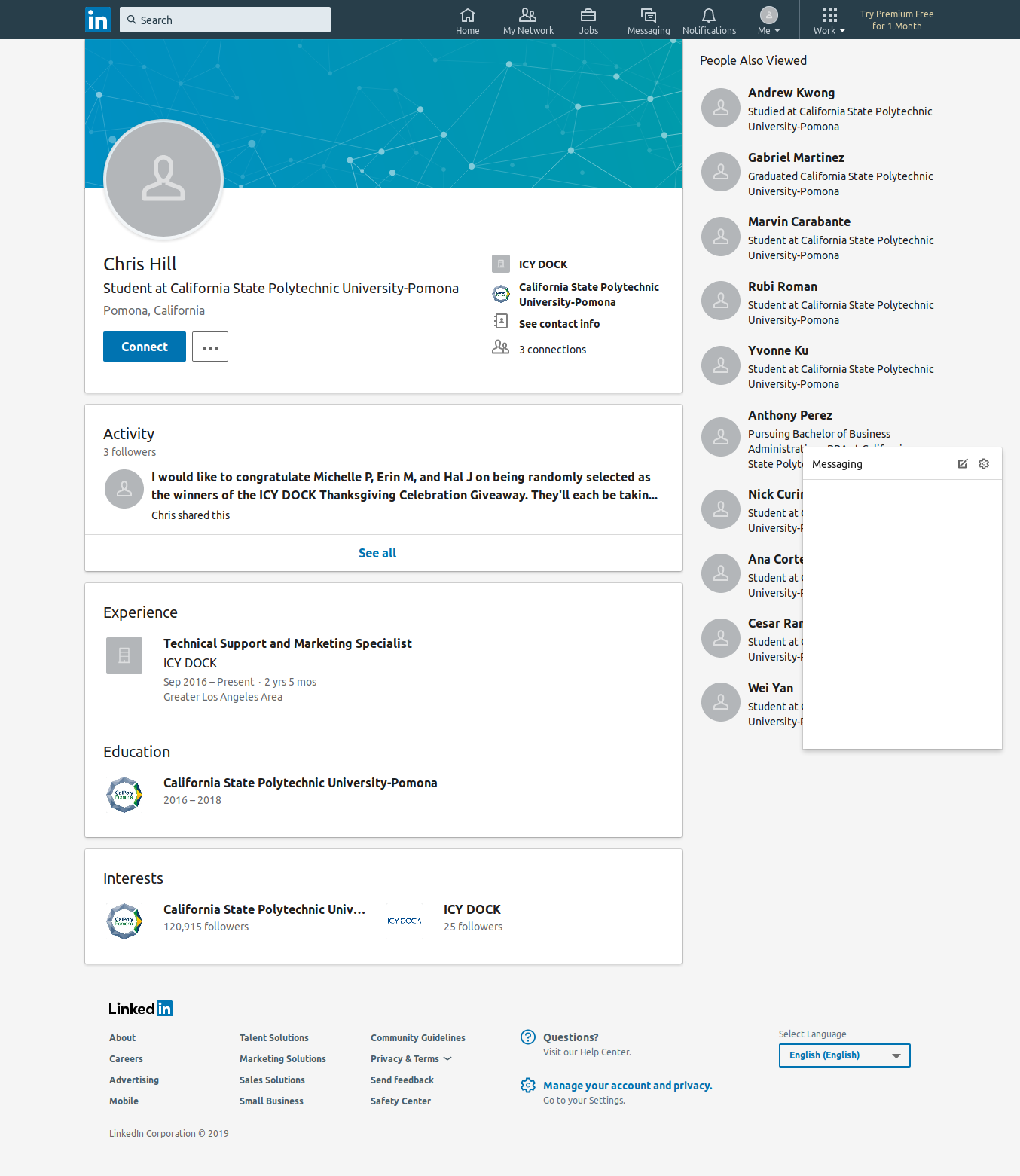Click the LinkedIn logo in the top bar
This screenshot has width=1020, height=1176.
(98, 20)
